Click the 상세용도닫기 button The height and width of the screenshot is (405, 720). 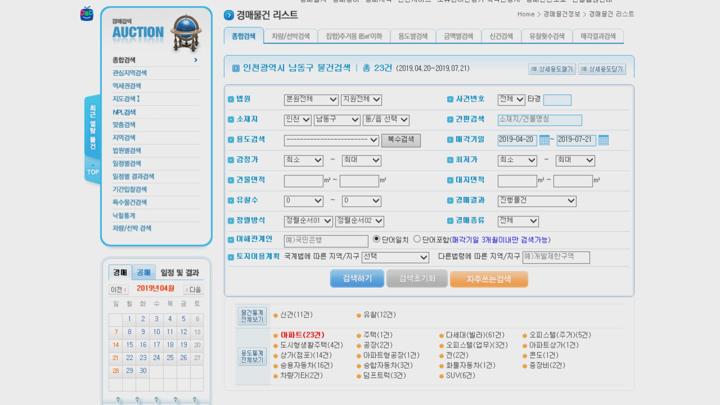click(x=602, y=69)
